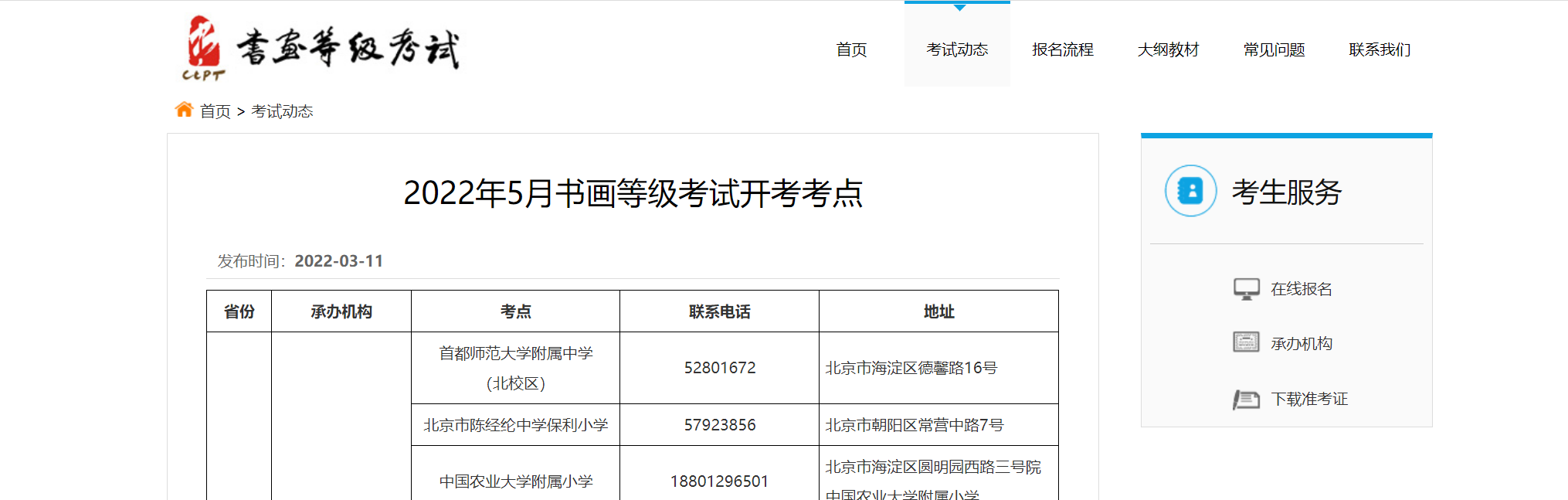
Task: Click the orange home icon in breadcrumb
Action: click(x=184, y=111)
